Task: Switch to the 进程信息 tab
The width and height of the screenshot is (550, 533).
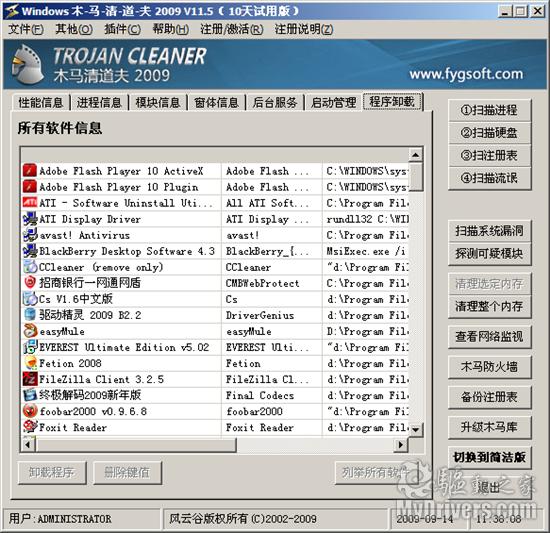Action: click(x=99, y=102)
